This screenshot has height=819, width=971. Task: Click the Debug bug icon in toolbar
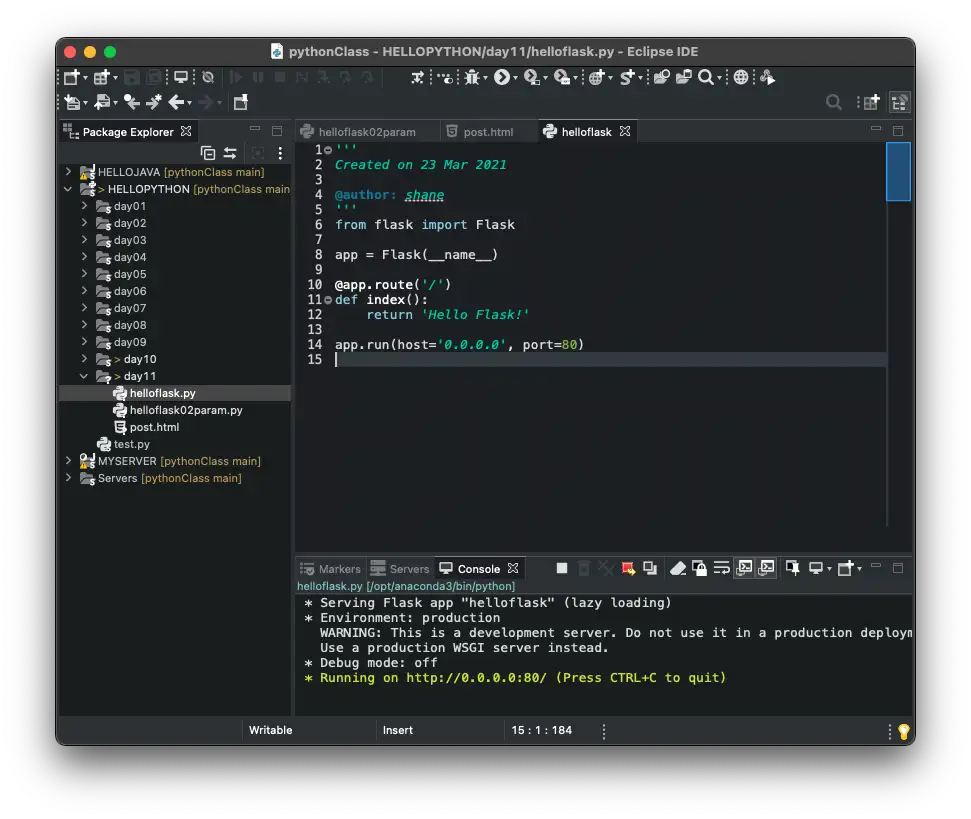(x=472, y=77)
